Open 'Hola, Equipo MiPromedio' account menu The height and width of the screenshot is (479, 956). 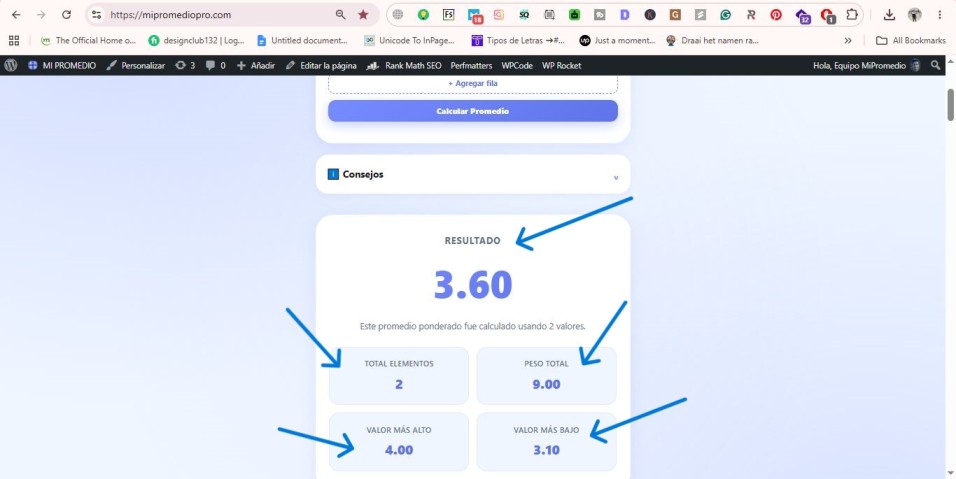click(866, 65)
